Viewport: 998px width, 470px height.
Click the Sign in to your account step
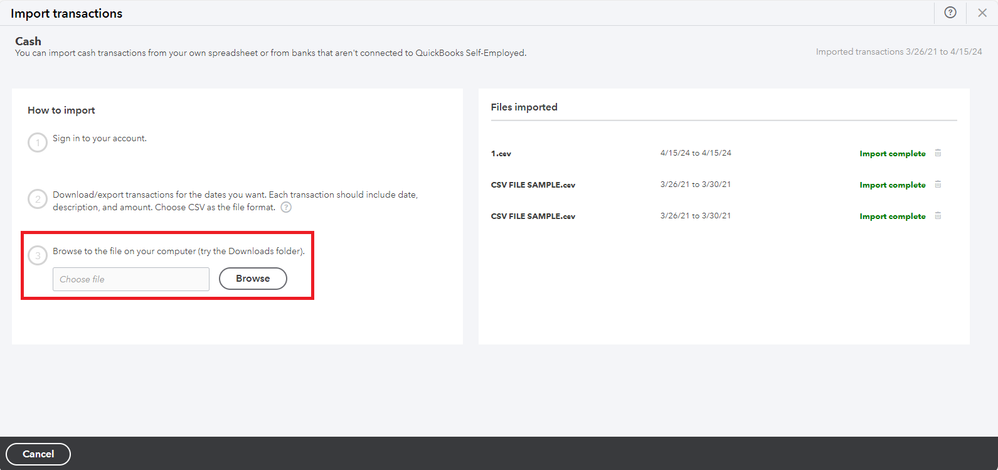click(x=100, y=138)
